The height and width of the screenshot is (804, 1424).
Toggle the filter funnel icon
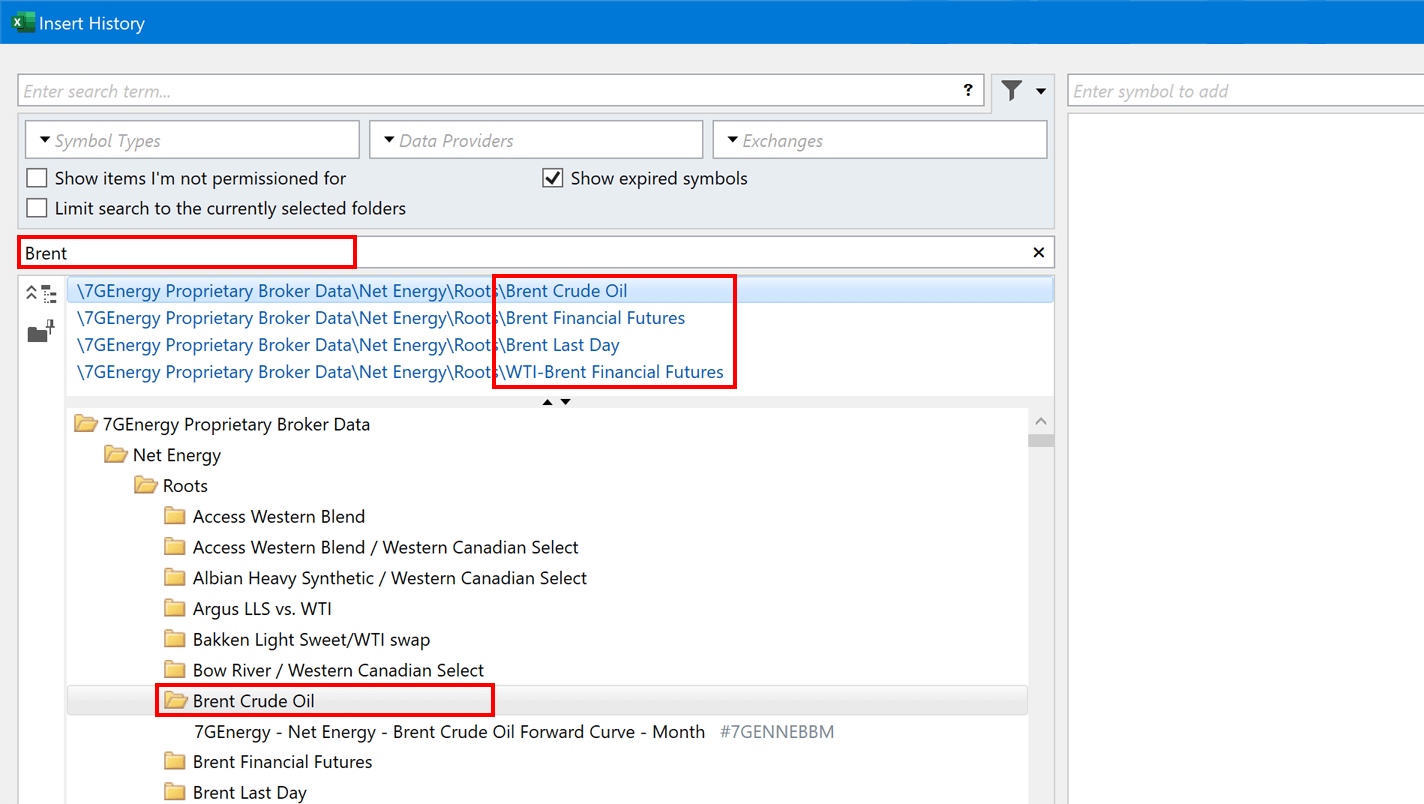pos(1012,91)
